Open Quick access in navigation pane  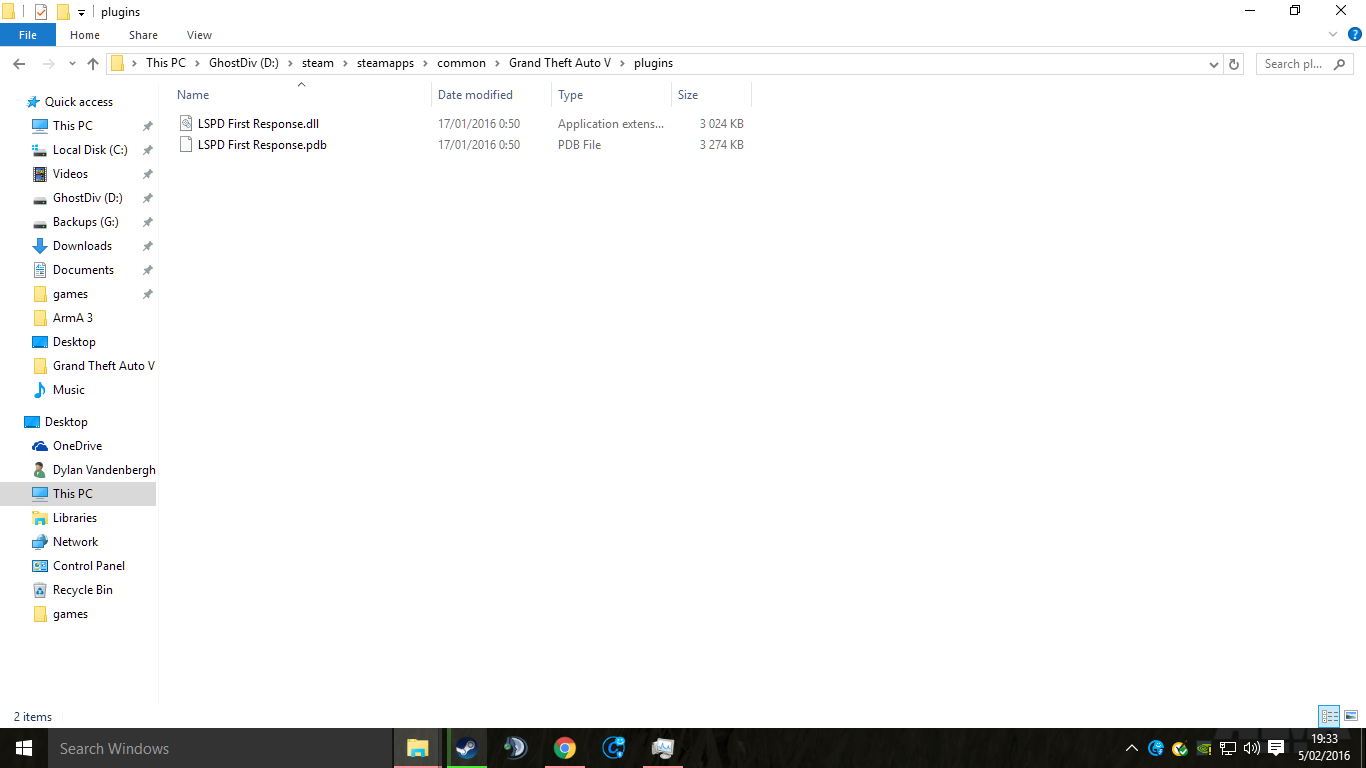(79, 102)
